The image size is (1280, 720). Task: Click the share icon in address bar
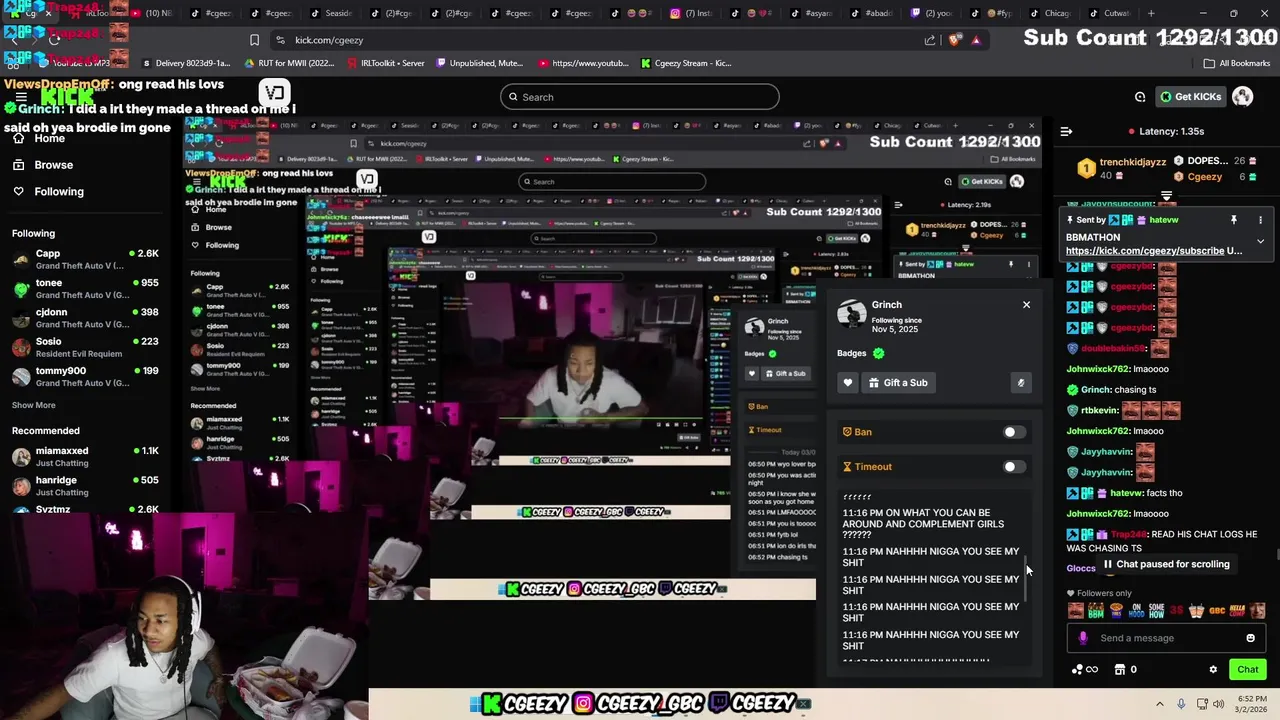pos(930,40)
